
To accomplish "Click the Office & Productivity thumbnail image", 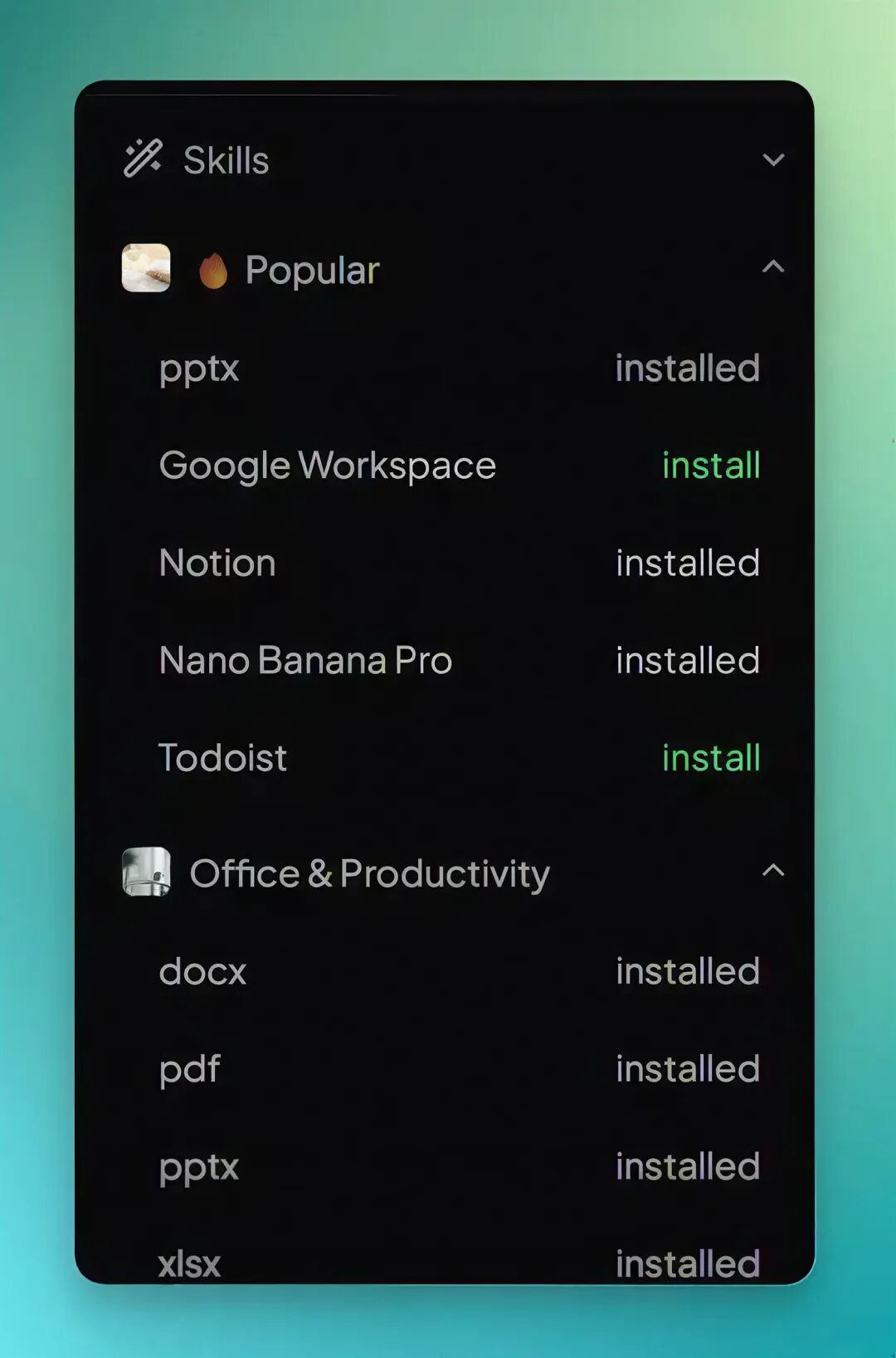I will [146, 872].
